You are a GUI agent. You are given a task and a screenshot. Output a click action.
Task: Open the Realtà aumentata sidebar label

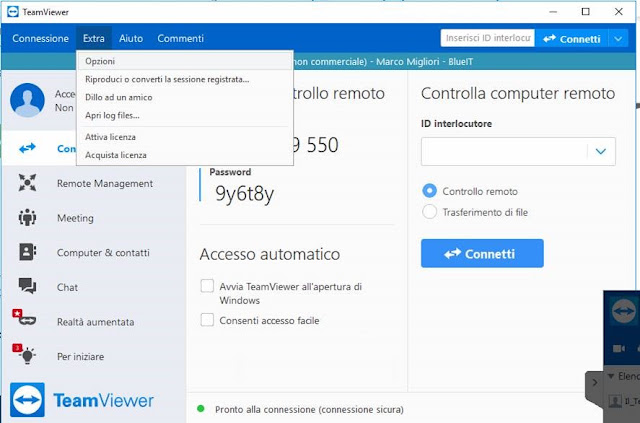96,322
